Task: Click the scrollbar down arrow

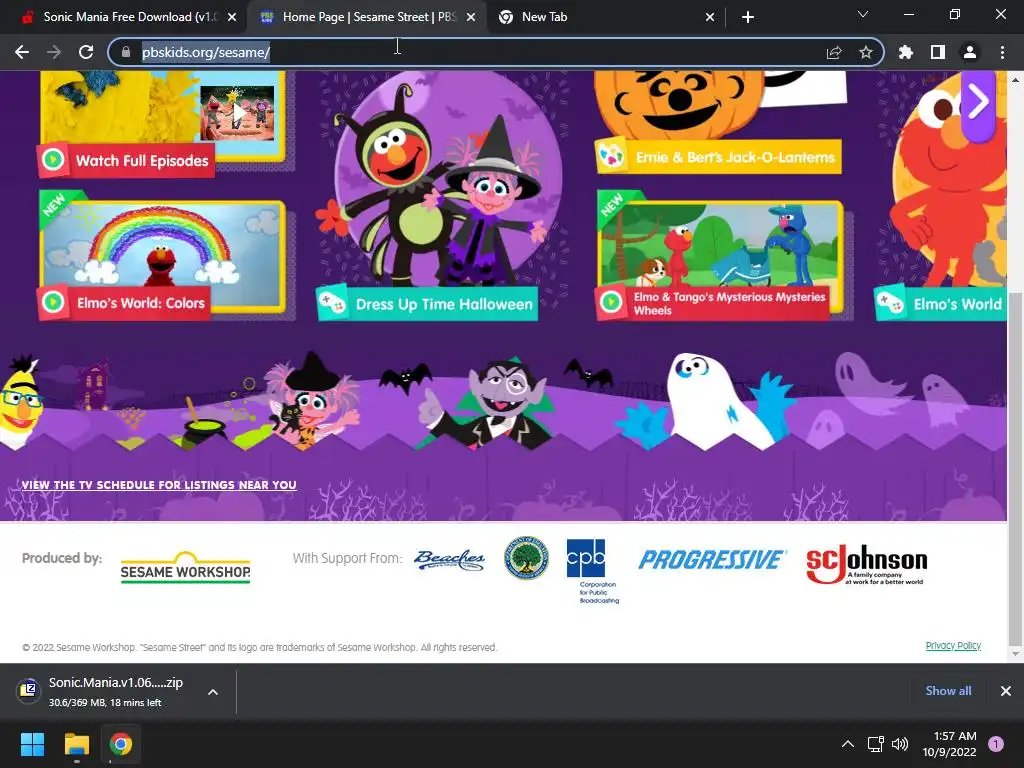Action: pyautogui.click(x=1015, y=654)
